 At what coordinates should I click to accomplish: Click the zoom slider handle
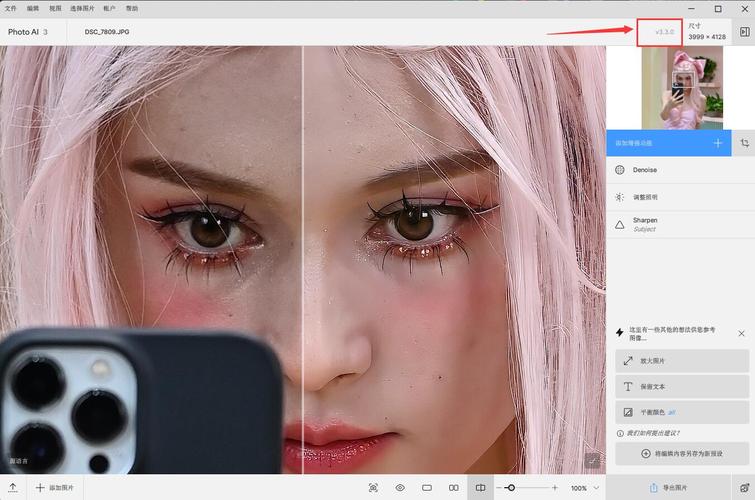511,488
